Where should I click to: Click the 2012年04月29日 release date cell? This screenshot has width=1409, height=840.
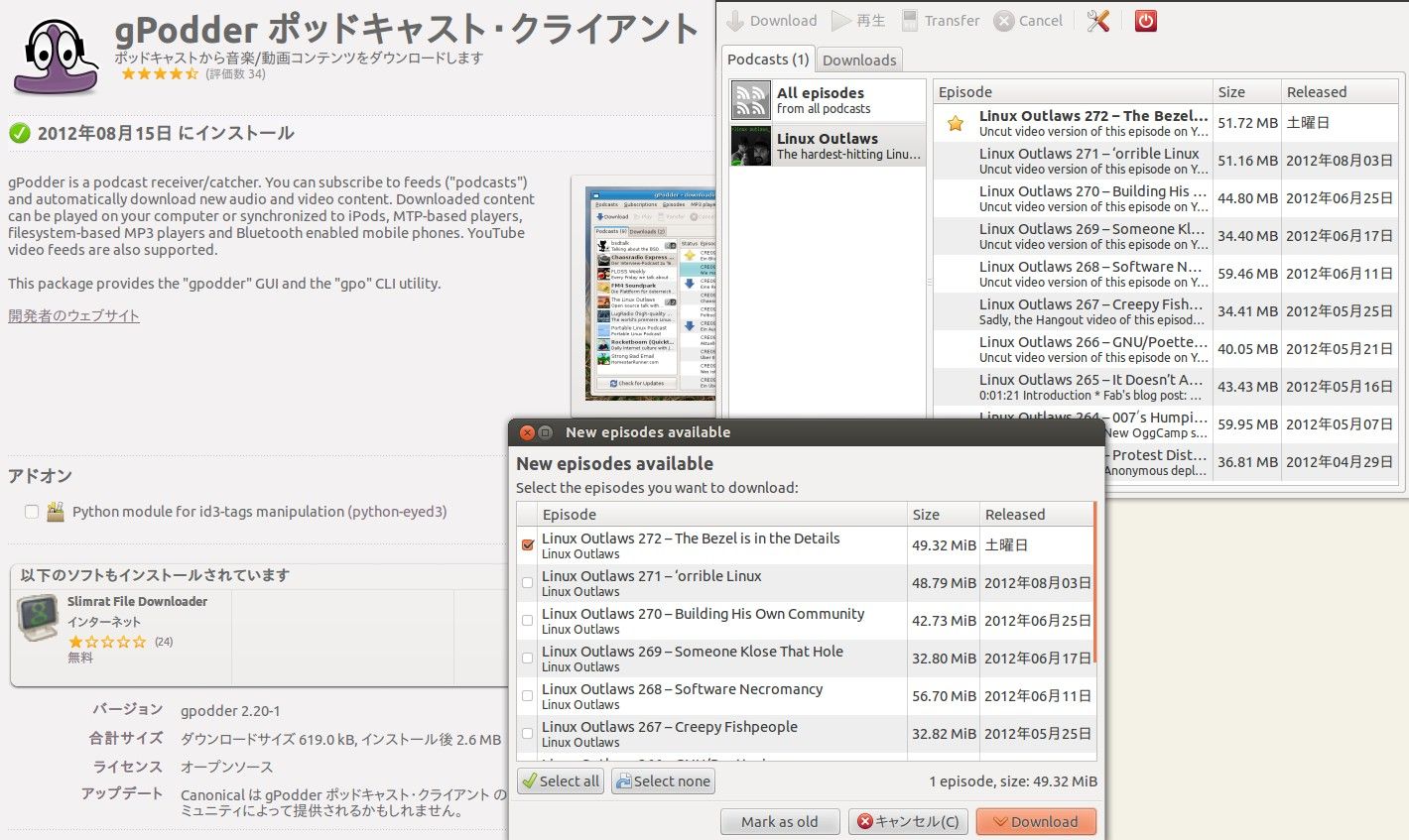[1340, 462]
